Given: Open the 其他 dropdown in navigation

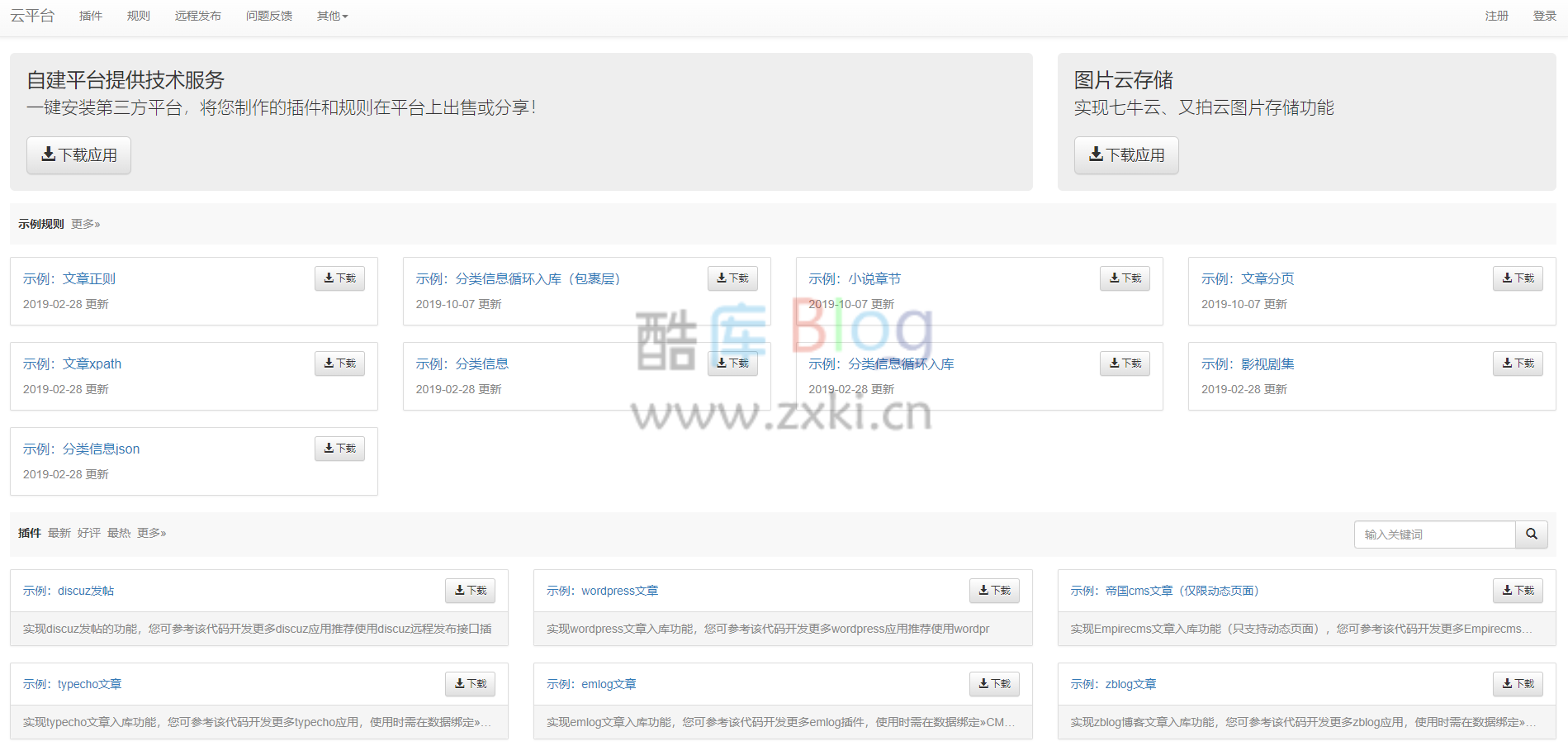Looking at the screenshot, I should coord(330,15).
